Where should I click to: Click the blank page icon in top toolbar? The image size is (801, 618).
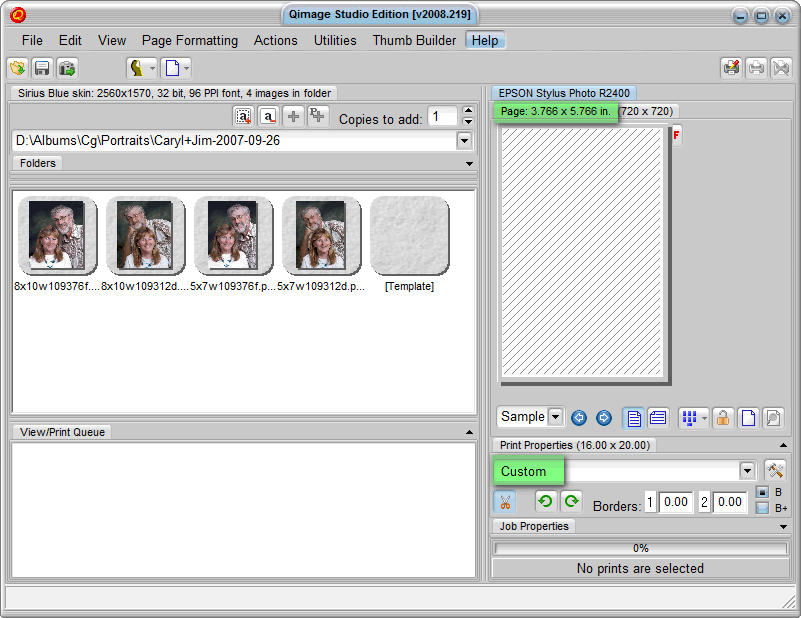[x=172, y=68]
